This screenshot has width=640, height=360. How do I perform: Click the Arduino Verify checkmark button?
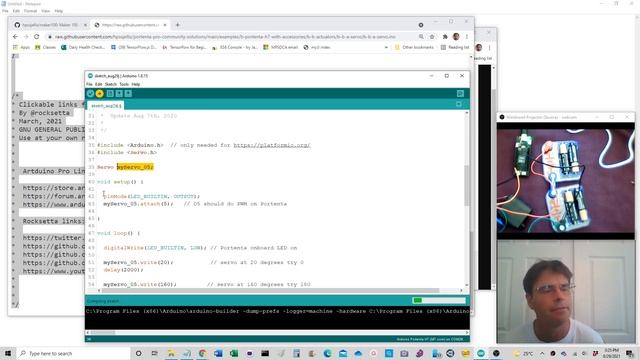tap(90, 93)
